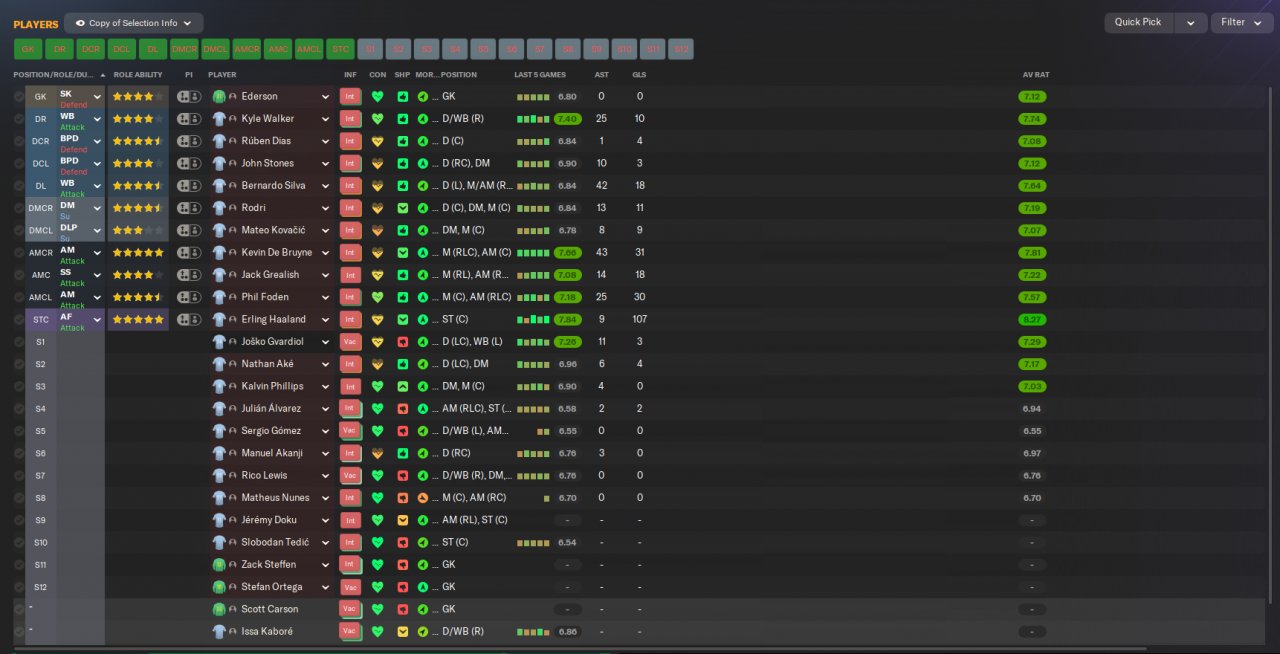Open player instructions icon for Kevin De Bruyne
Image resolution: width=1280 pixels, height=654 pixels.
[x=188, y=253]
